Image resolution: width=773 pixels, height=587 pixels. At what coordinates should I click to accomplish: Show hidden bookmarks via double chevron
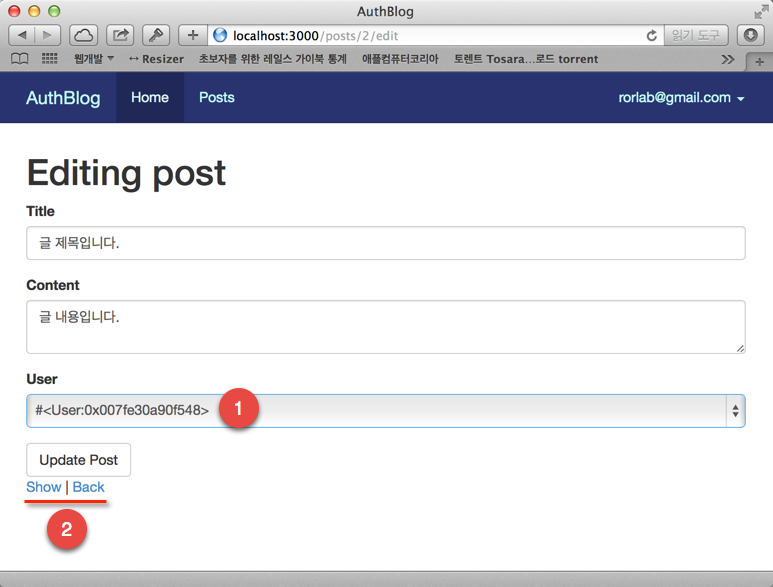coord(727,59)
